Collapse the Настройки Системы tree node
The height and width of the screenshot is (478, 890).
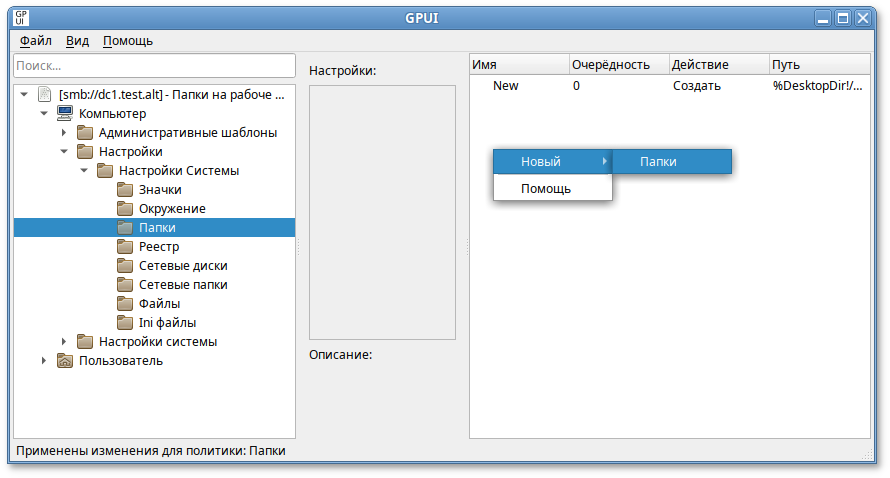click(x=84, y=171)
